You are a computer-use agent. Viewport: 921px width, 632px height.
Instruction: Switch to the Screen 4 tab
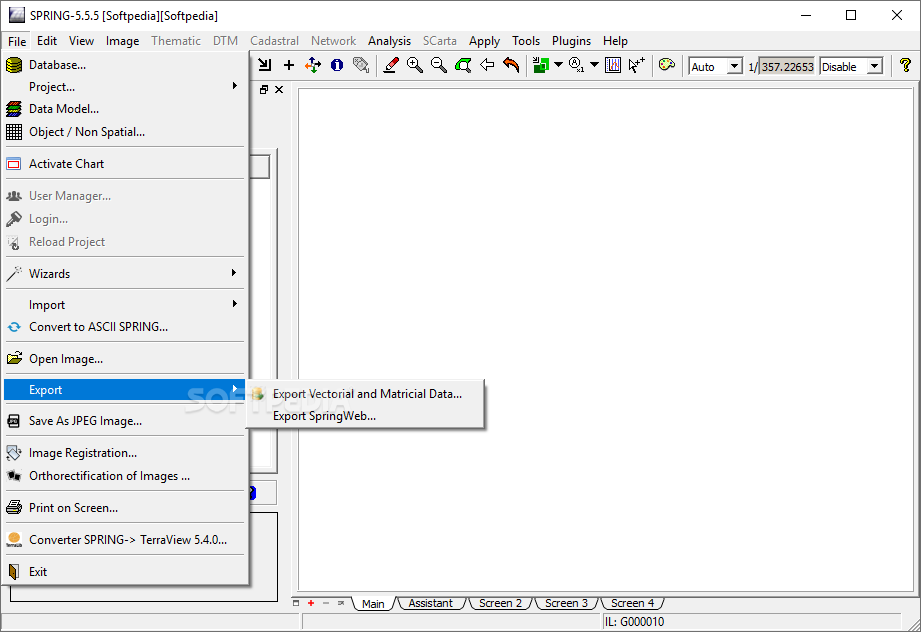[x=632, y=603]
